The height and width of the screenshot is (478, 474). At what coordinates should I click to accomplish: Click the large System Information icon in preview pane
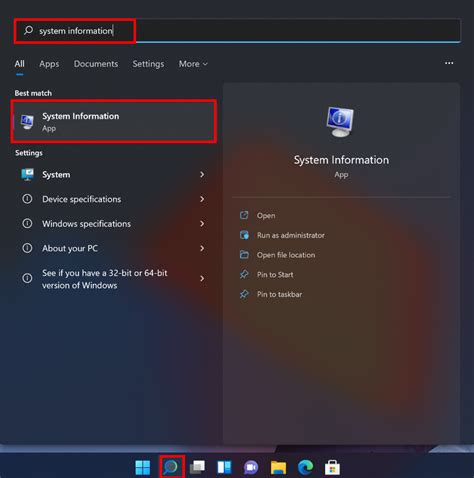(340, 122)
